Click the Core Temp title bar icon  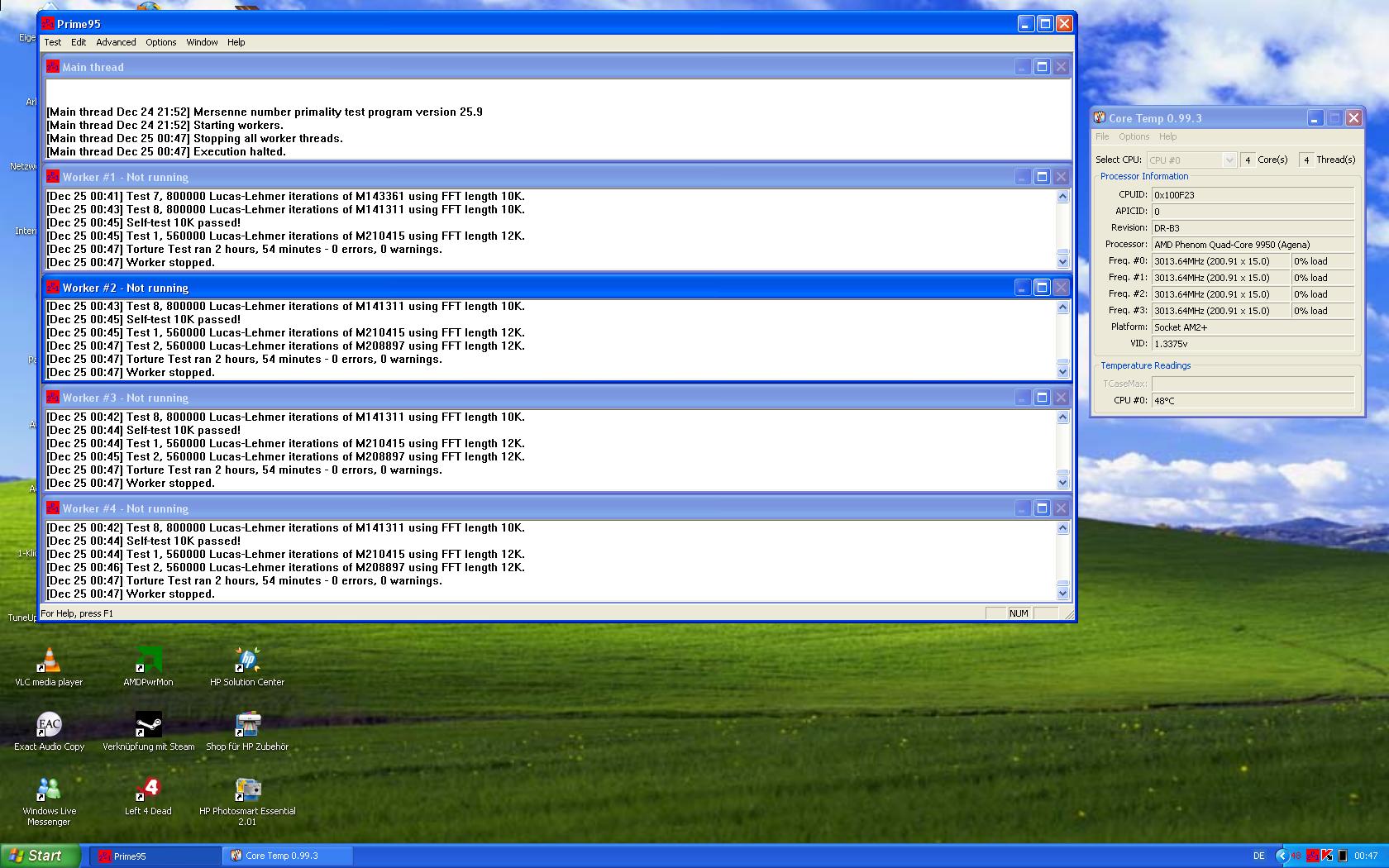point(1100,117)
